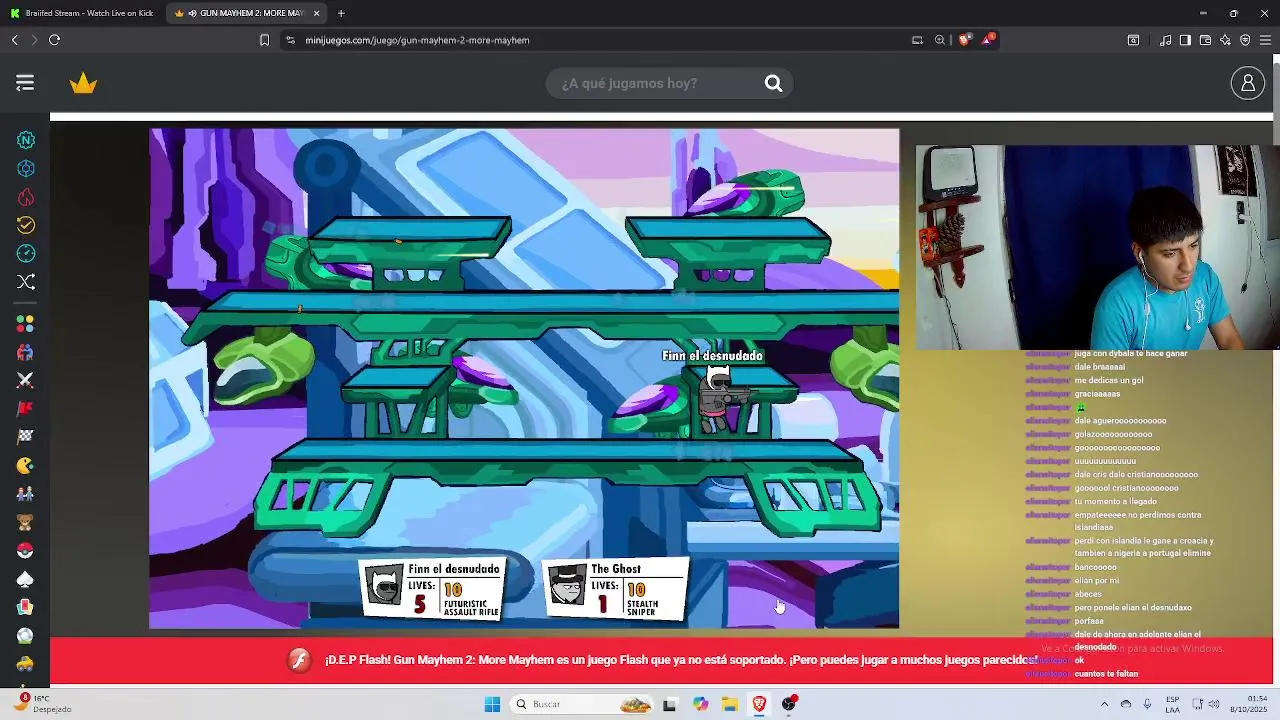Viewport: 1280px width, 720px height.
Task: Open the Windows Start menu
Action: [492, 704]
